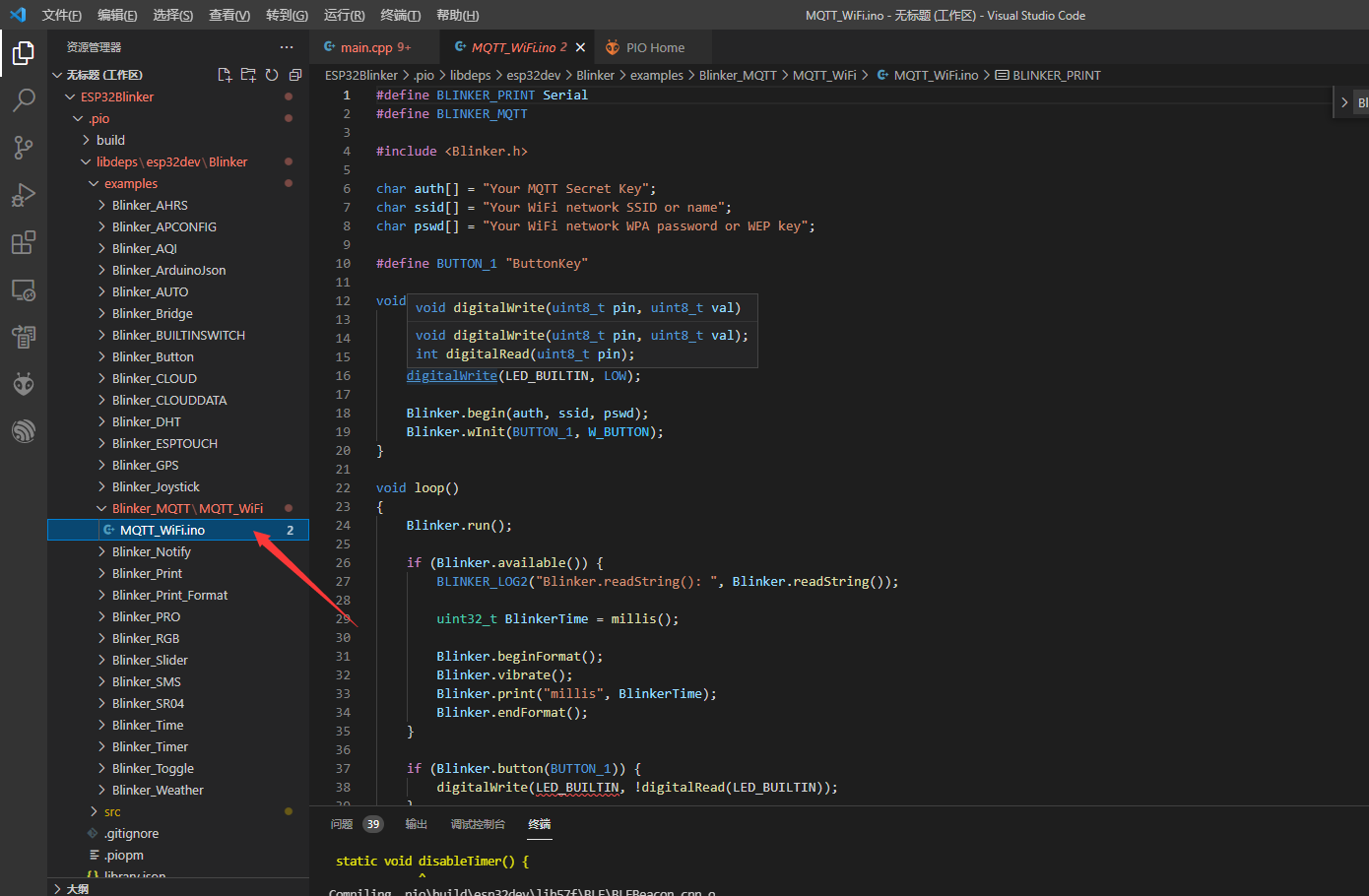Click the New File icon in explorer
This screenshot has height=896, width=1369.
[x=225, y=75]
